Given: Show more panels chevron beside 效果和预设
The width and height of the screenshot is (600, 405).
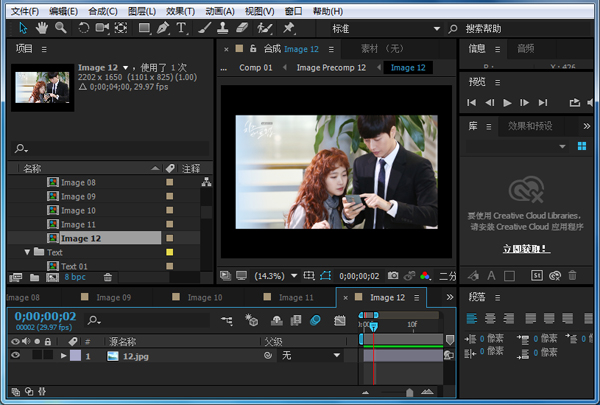Looking at the screenshot, I should (587, 126).
